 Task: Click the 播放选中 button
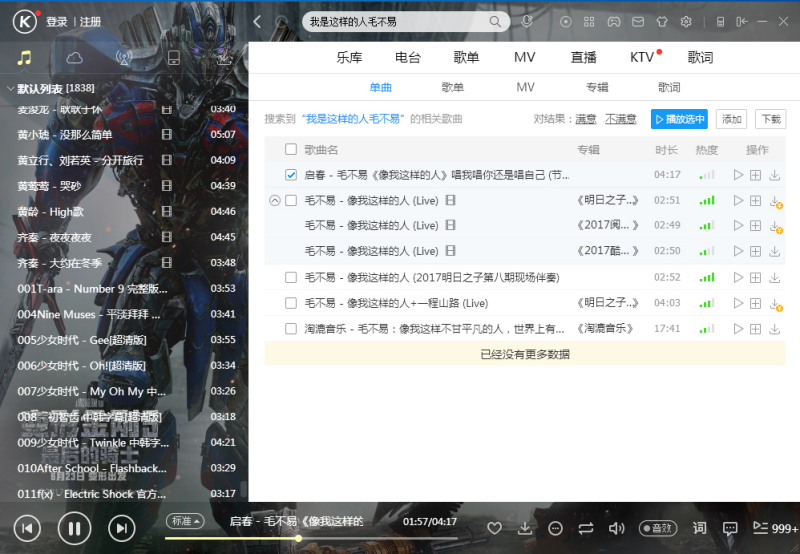(679, 119)
